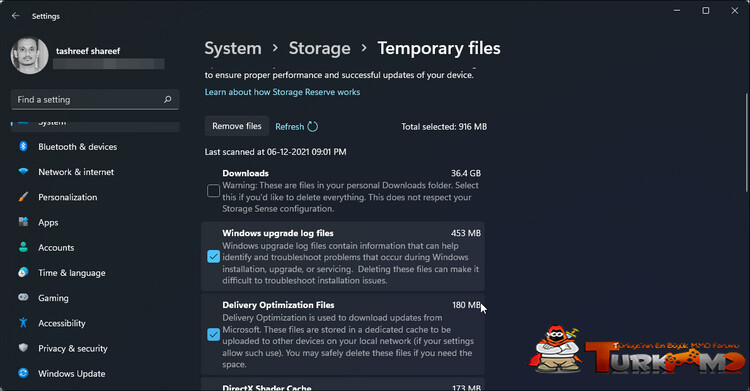Enable the Downloads checkbox

pyautogui.click(x=213, y=190)
